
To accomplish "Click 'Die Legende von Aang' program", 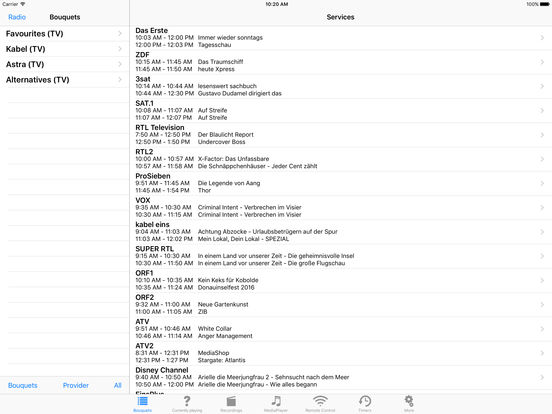I will click(229, 183).
